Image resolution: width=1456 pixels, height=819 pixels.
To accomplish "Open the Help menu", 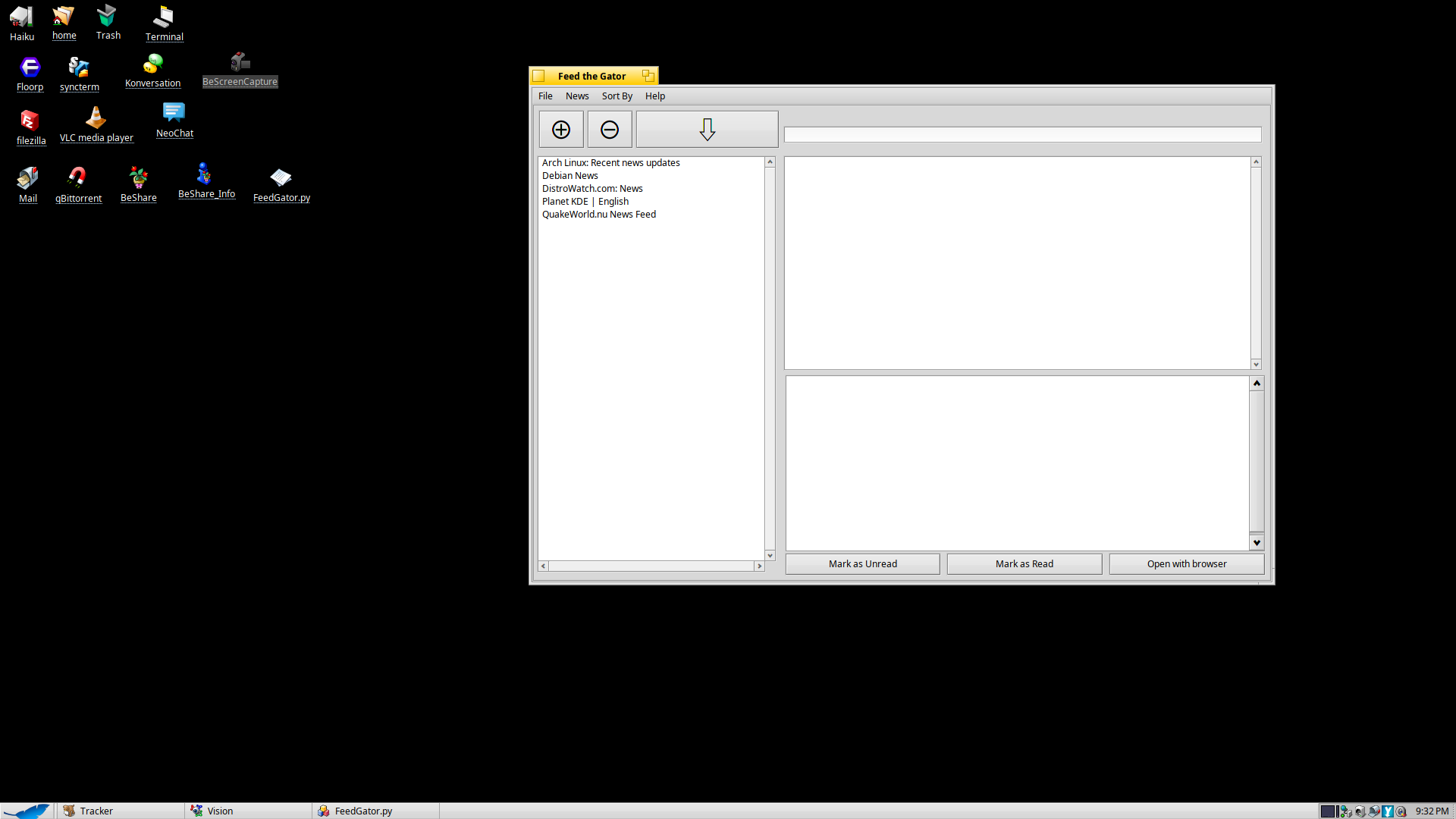I will (x=654, y=96).
